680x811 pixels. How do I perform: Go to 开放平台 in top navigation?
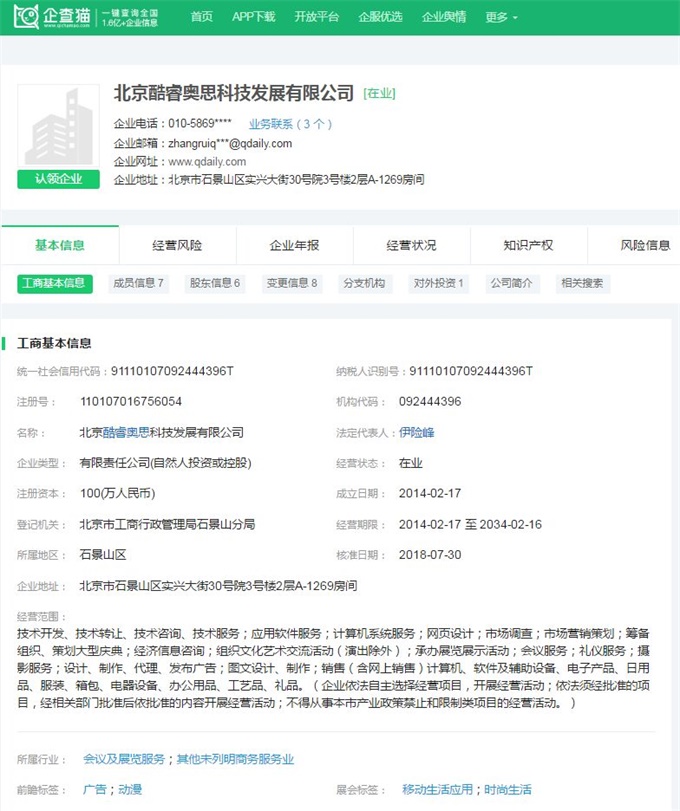point(316,17)
